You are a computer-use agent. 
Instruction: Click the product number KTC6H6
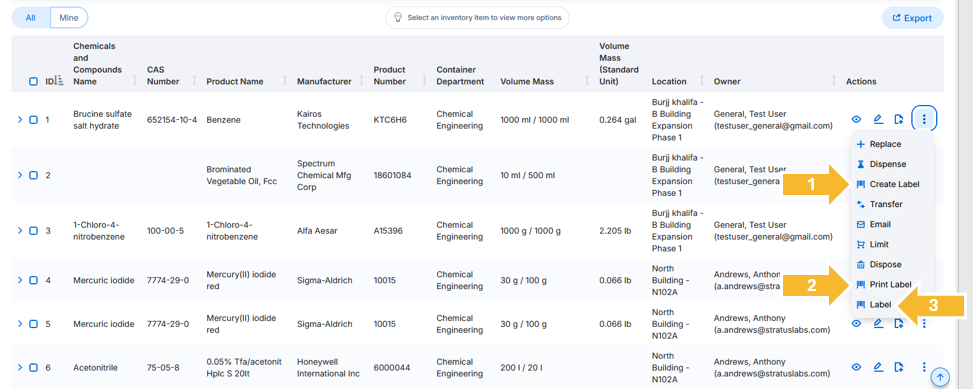coord(390,119)
